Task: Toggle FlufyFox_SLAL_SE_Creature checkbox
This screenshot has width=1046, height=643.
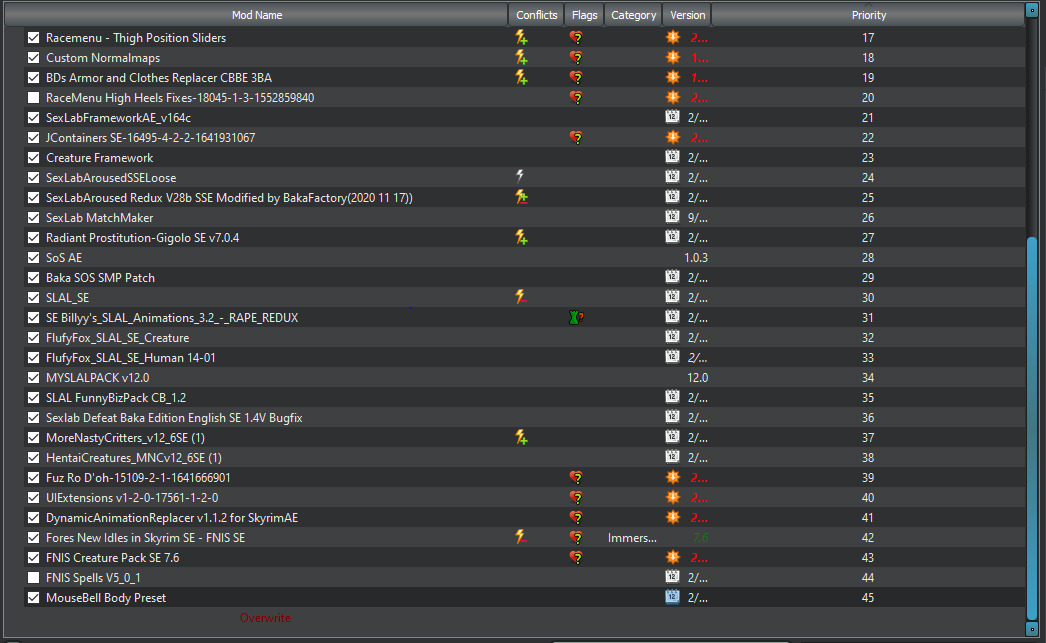Action: click(33, 338)
